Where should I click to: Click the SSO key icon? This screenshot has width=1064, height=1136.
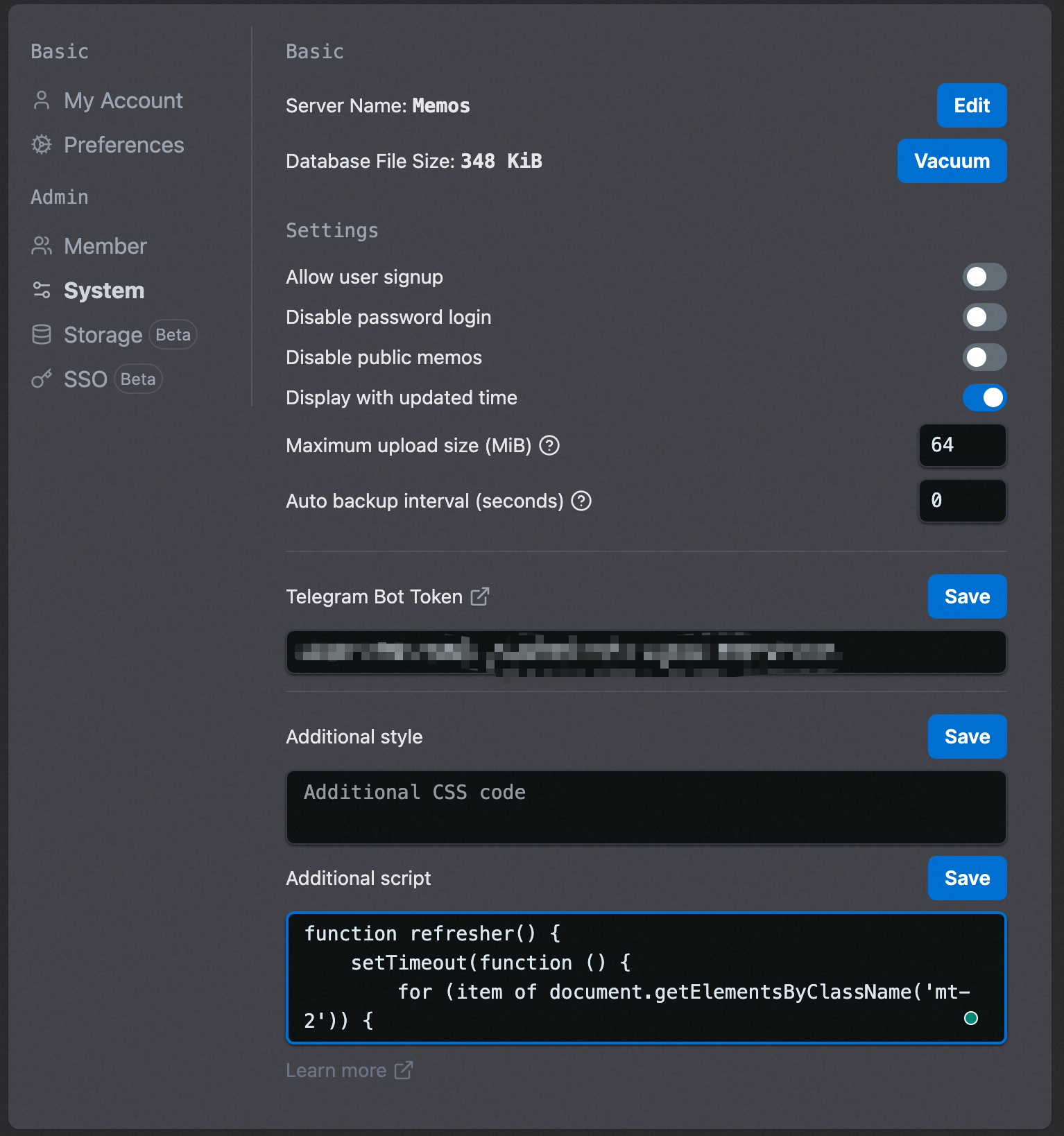42,379
